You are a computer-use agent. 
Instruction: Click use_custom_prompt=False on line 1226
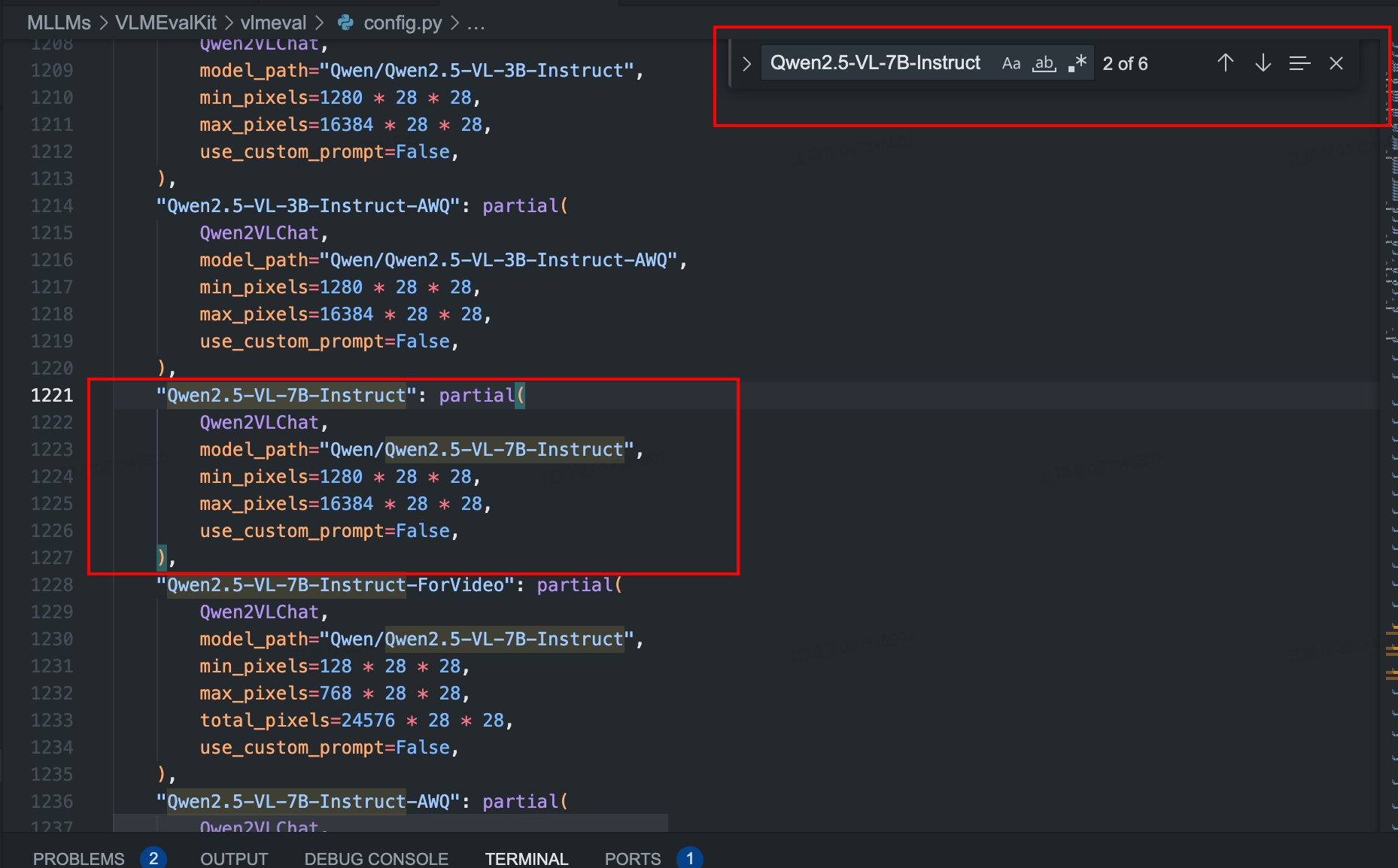[329, 531]
